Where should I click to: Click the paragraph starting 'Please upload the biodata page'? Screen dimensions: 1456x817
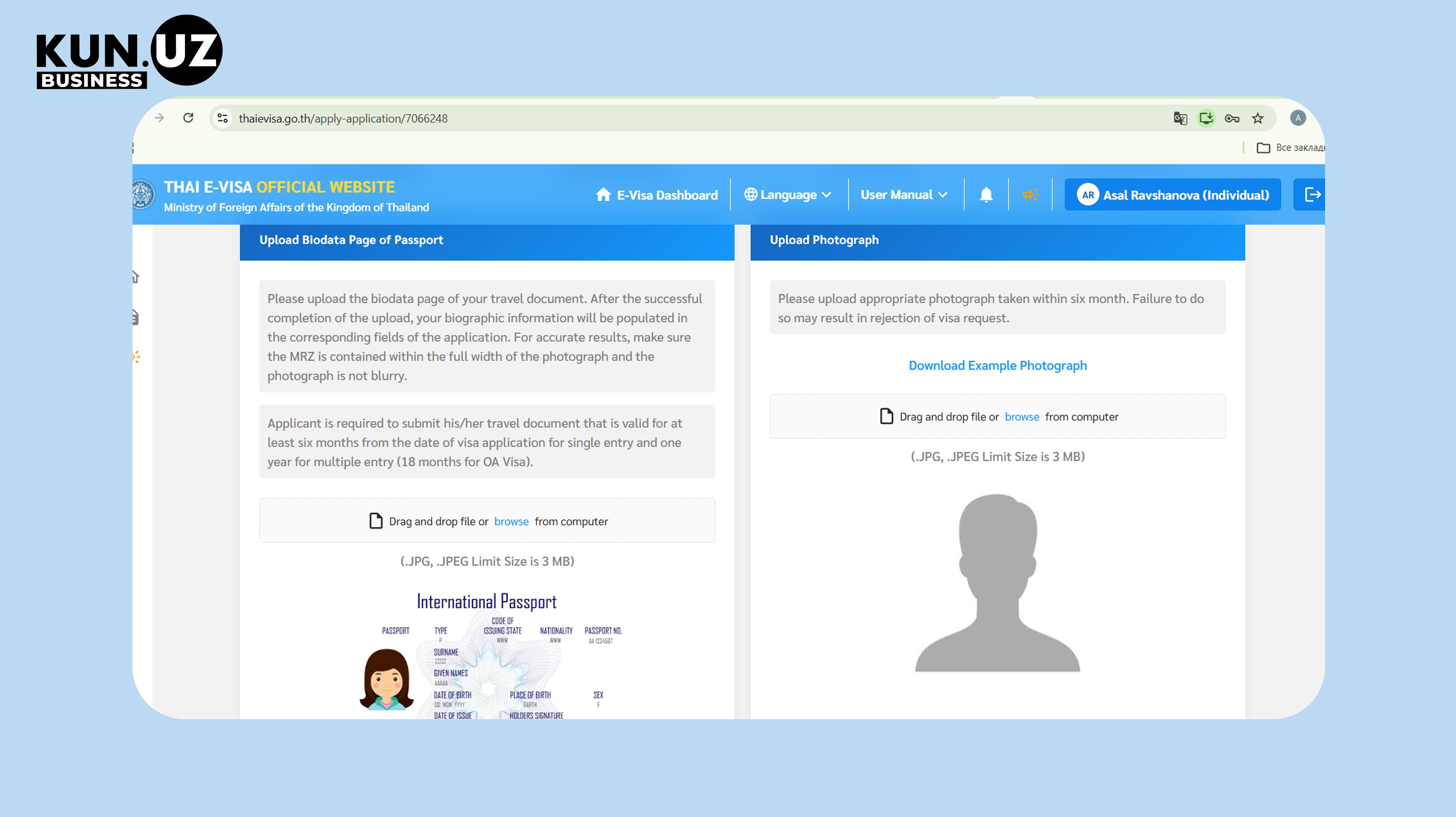[x=487, y=337]
